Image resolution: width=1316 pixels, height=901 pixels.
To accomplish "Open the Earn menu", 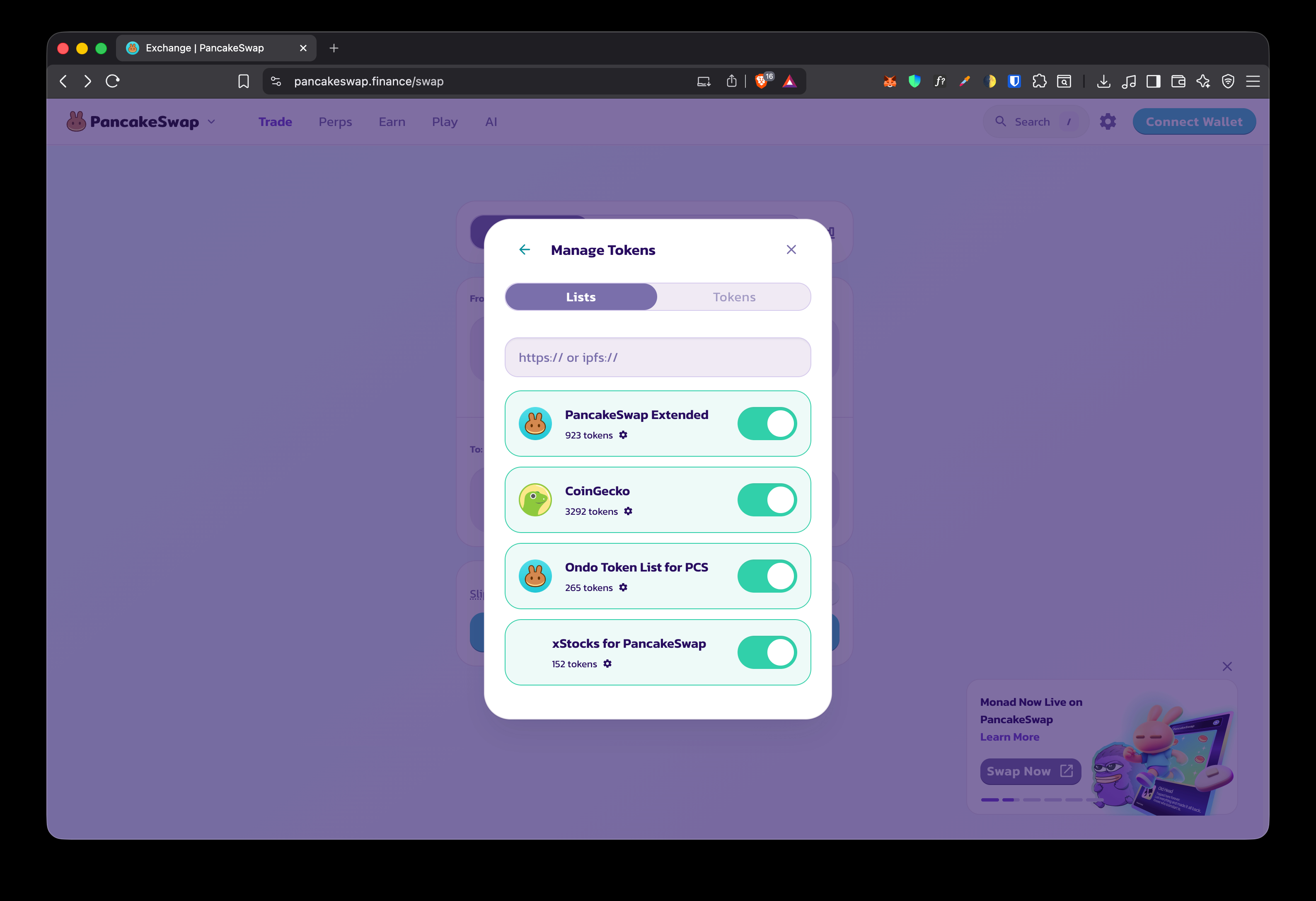I will point(392,122).
